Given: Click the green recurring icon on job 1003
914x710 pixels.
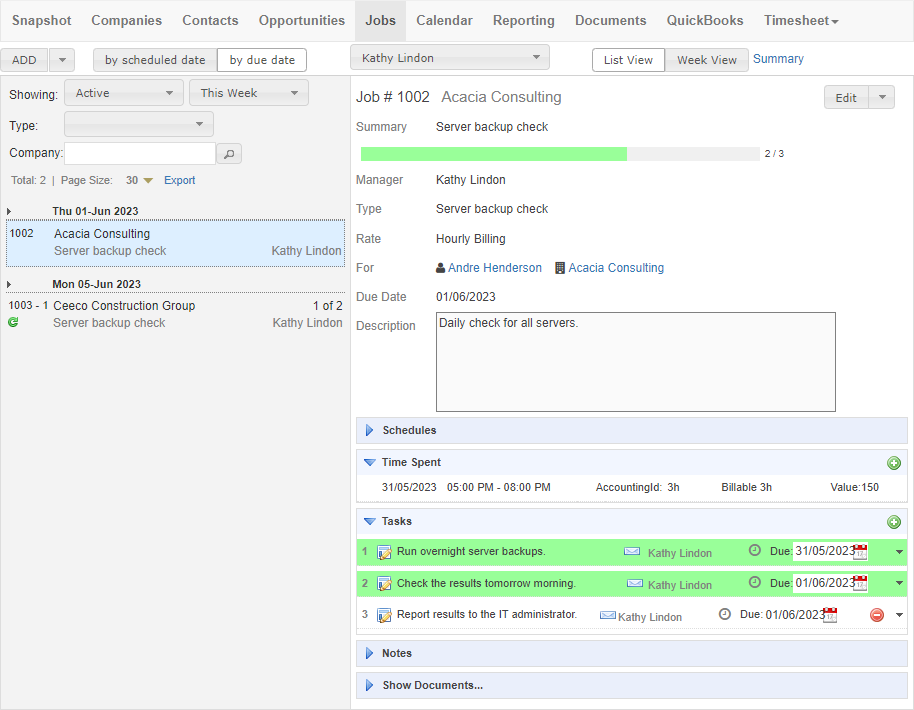Looking at the screenshot, I should pyautogui.click(x=13, y=322).
